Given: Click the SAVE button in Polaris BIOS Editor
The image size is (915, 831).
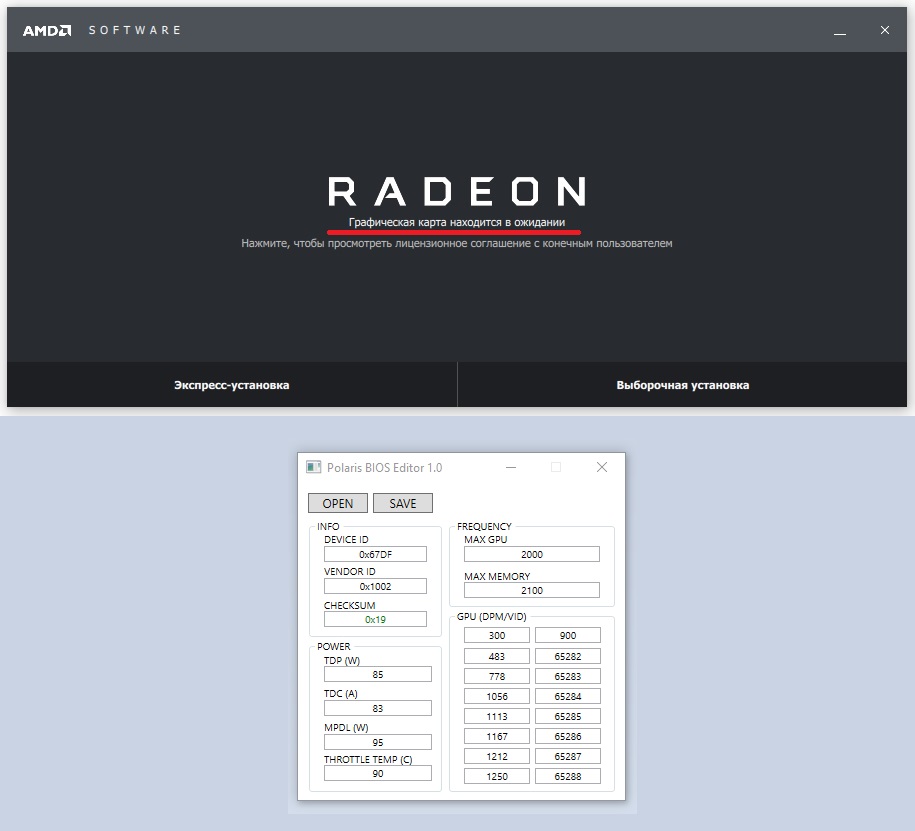Looking at the screenshot, I should 403,503.
